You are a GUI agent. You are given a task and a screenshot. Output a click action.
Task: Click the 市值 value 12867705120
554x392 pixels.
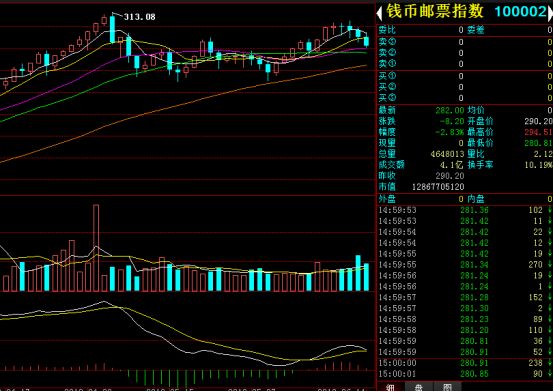438,187
